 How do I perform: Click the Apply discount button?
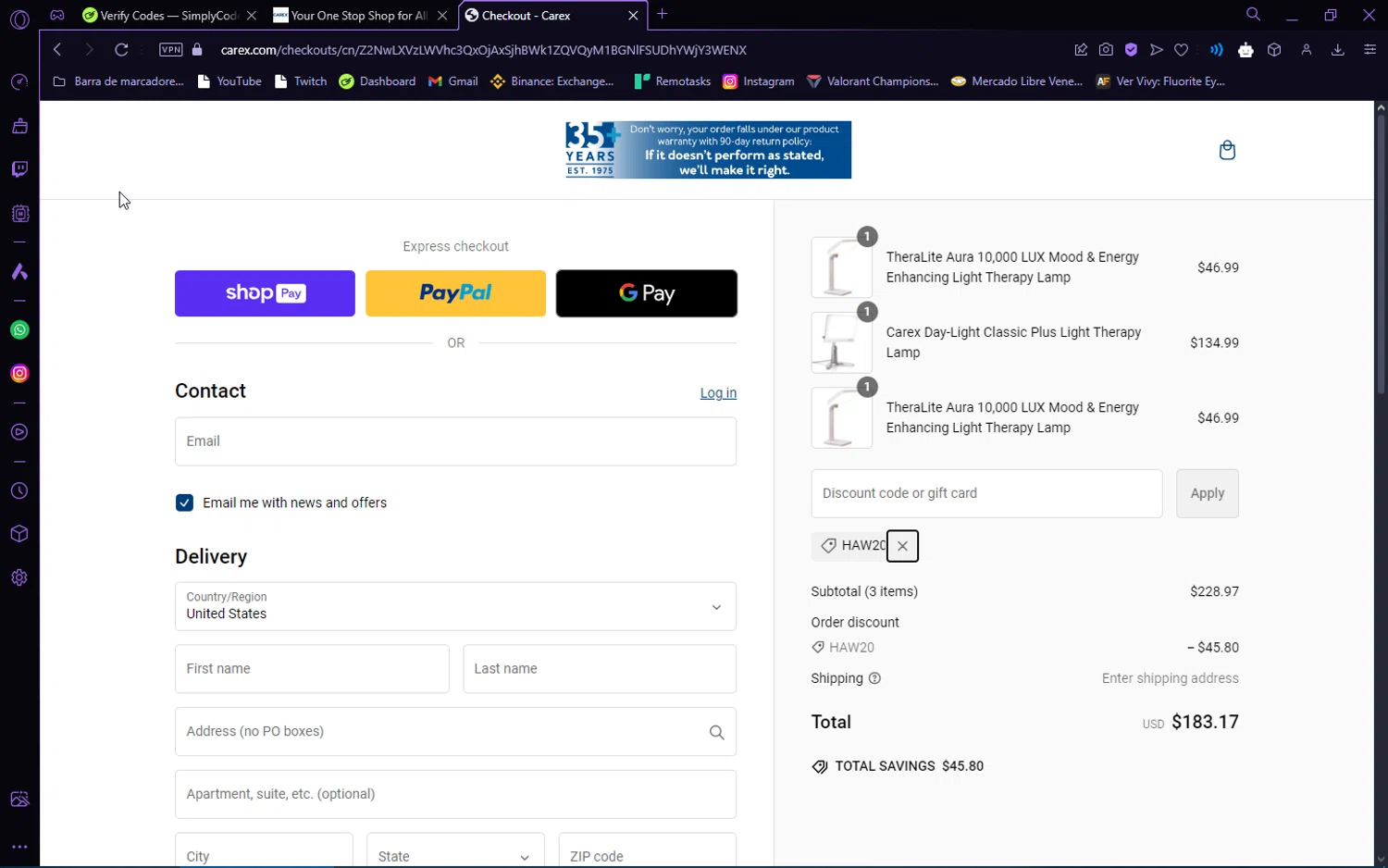[1207, 493]
